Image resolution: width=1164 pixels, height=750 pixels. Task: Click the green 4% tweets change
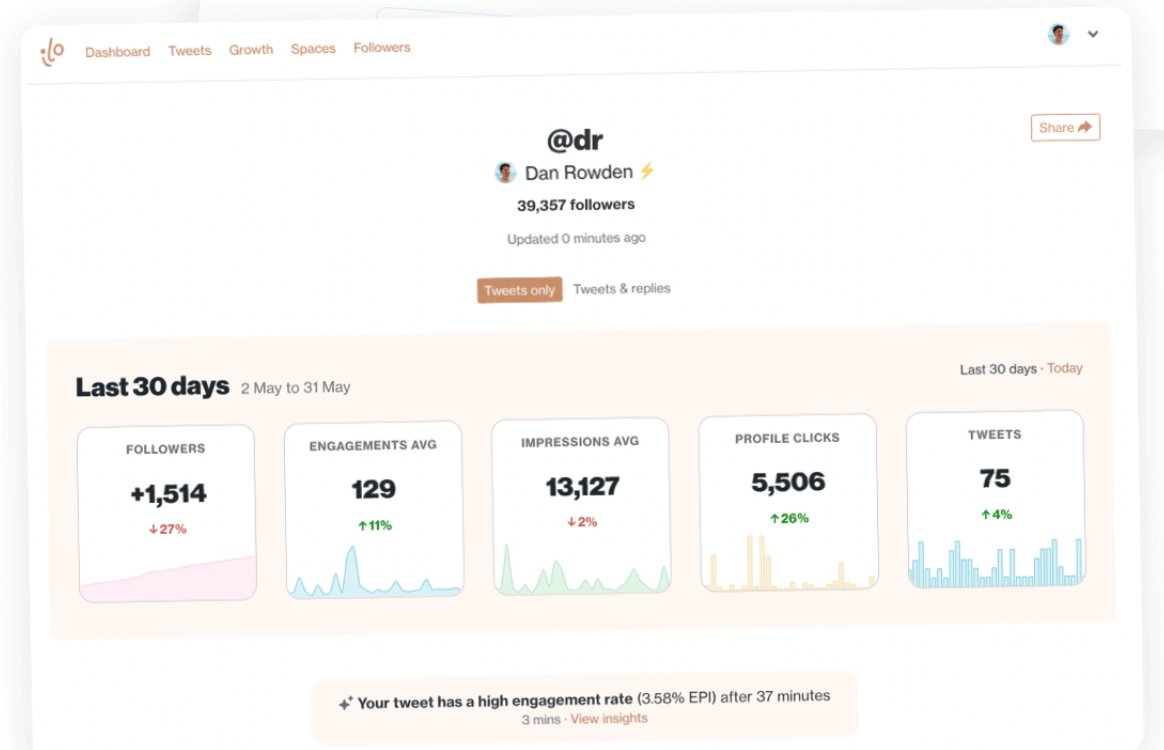pos(996,514)
